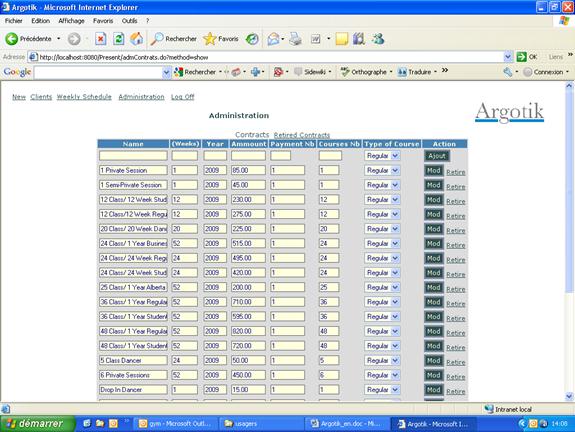
Task: Open the Retired Contracts link
Action: pos(301,135)
